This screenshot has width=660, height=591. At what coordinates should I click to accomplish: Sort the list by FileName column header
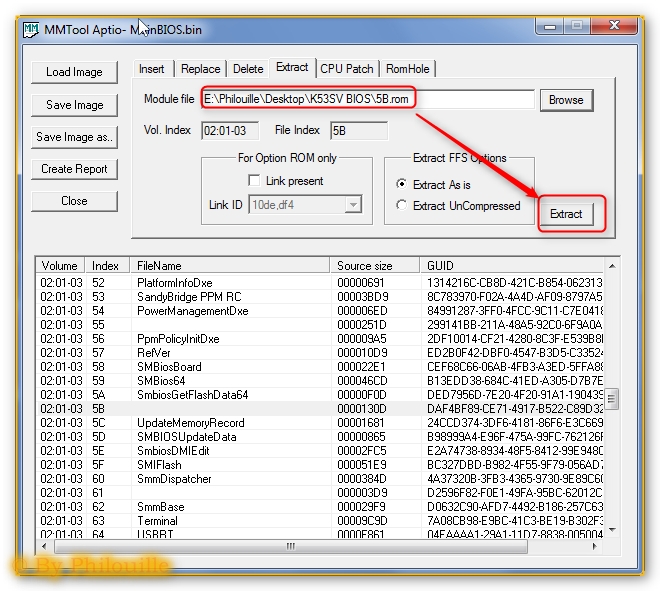[x=230, y=266]
